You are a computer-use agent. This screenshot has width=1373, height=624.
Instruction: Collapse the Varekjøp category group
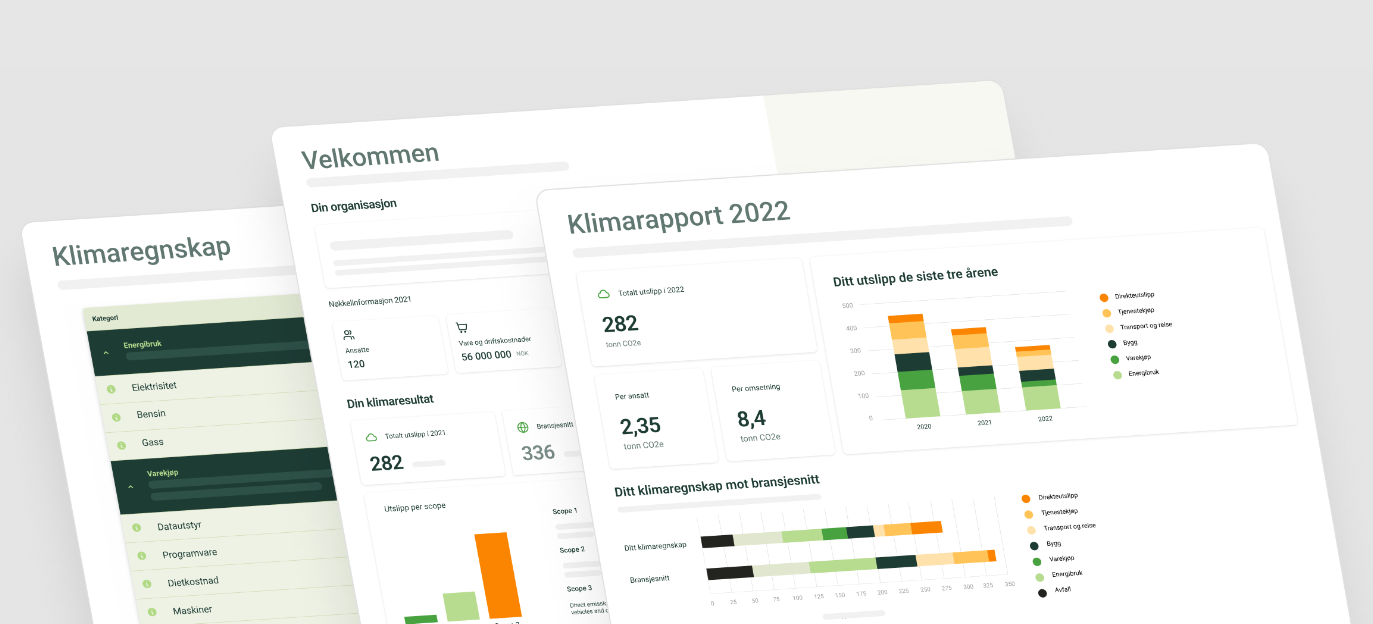click(132, 486)
